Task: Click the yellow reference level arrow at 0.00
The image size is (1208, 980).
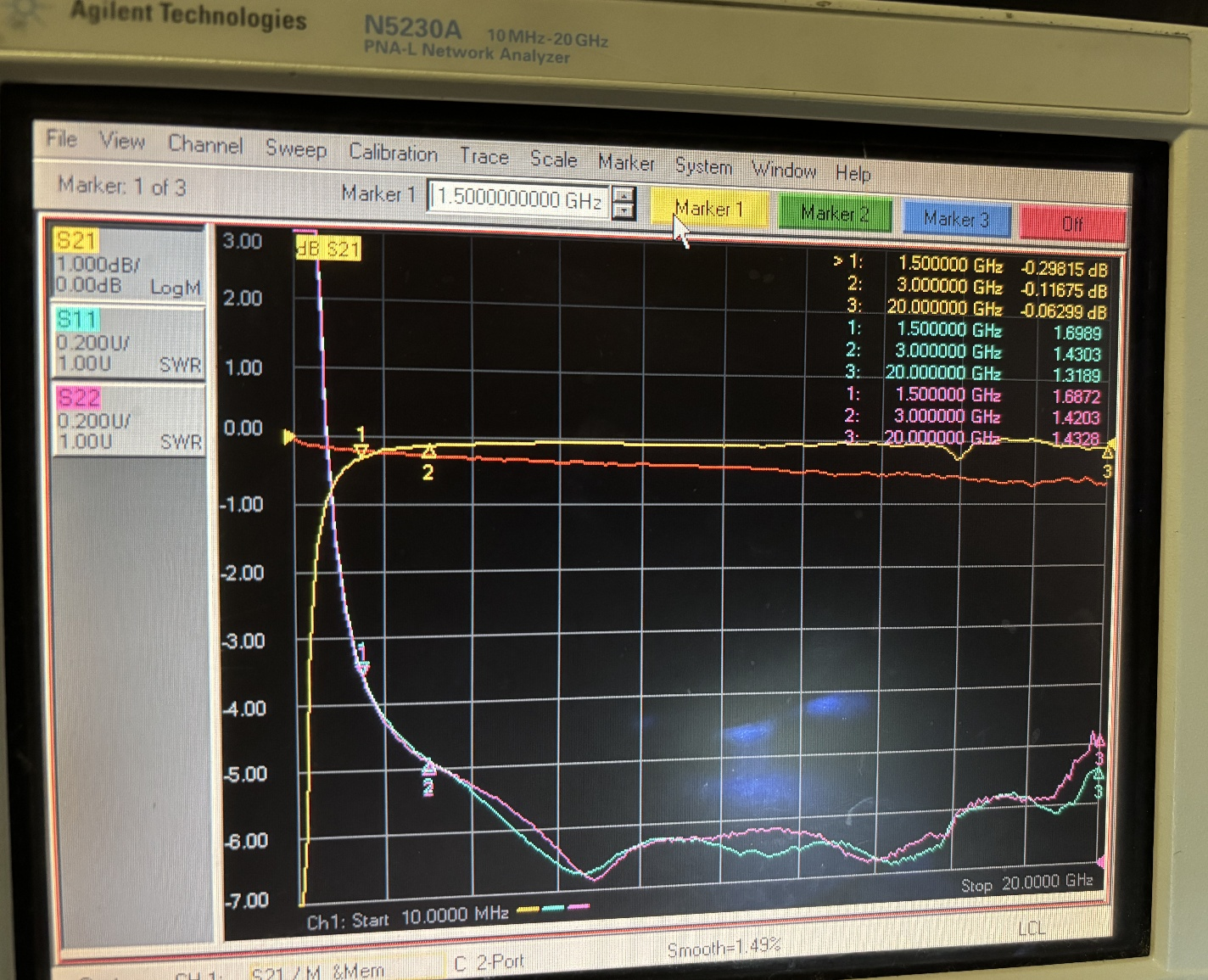Action: pos(288,437)
